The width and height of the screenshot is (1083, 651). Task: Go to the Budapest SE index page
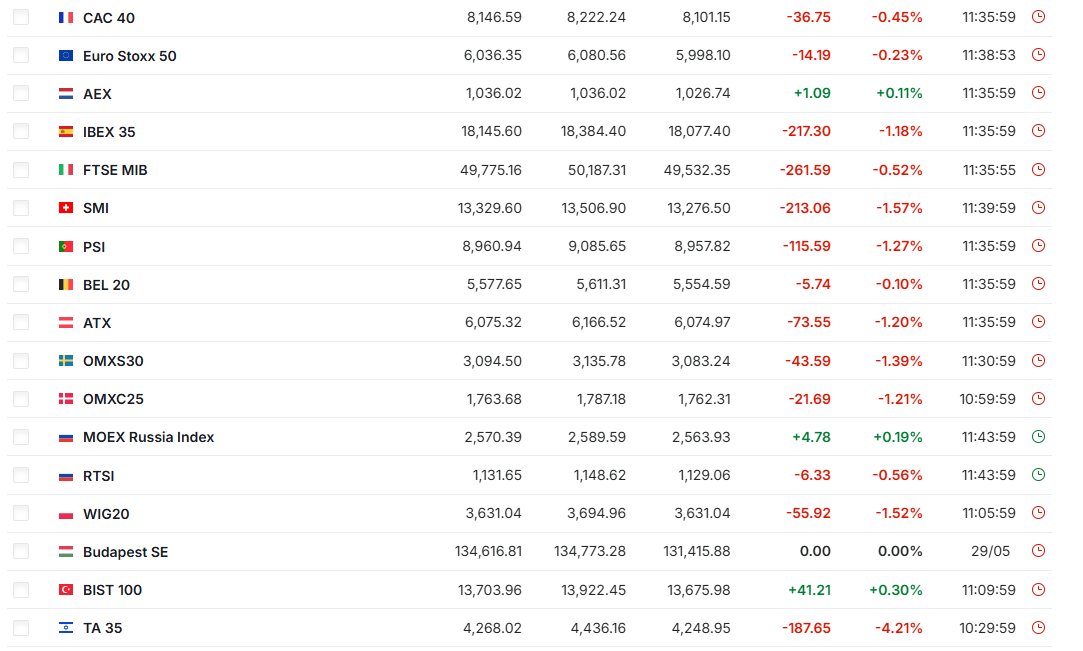(x=126, y=552)
